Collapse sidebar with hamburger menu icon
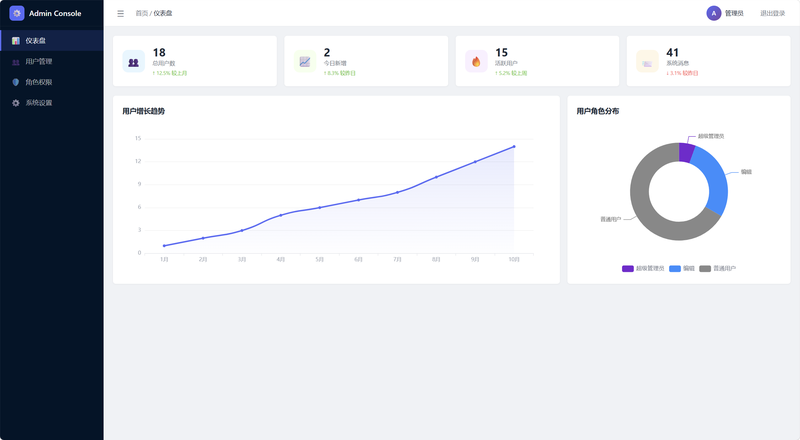Image resolution: width=800 pixels, height=440 pixels. [120, 14]
